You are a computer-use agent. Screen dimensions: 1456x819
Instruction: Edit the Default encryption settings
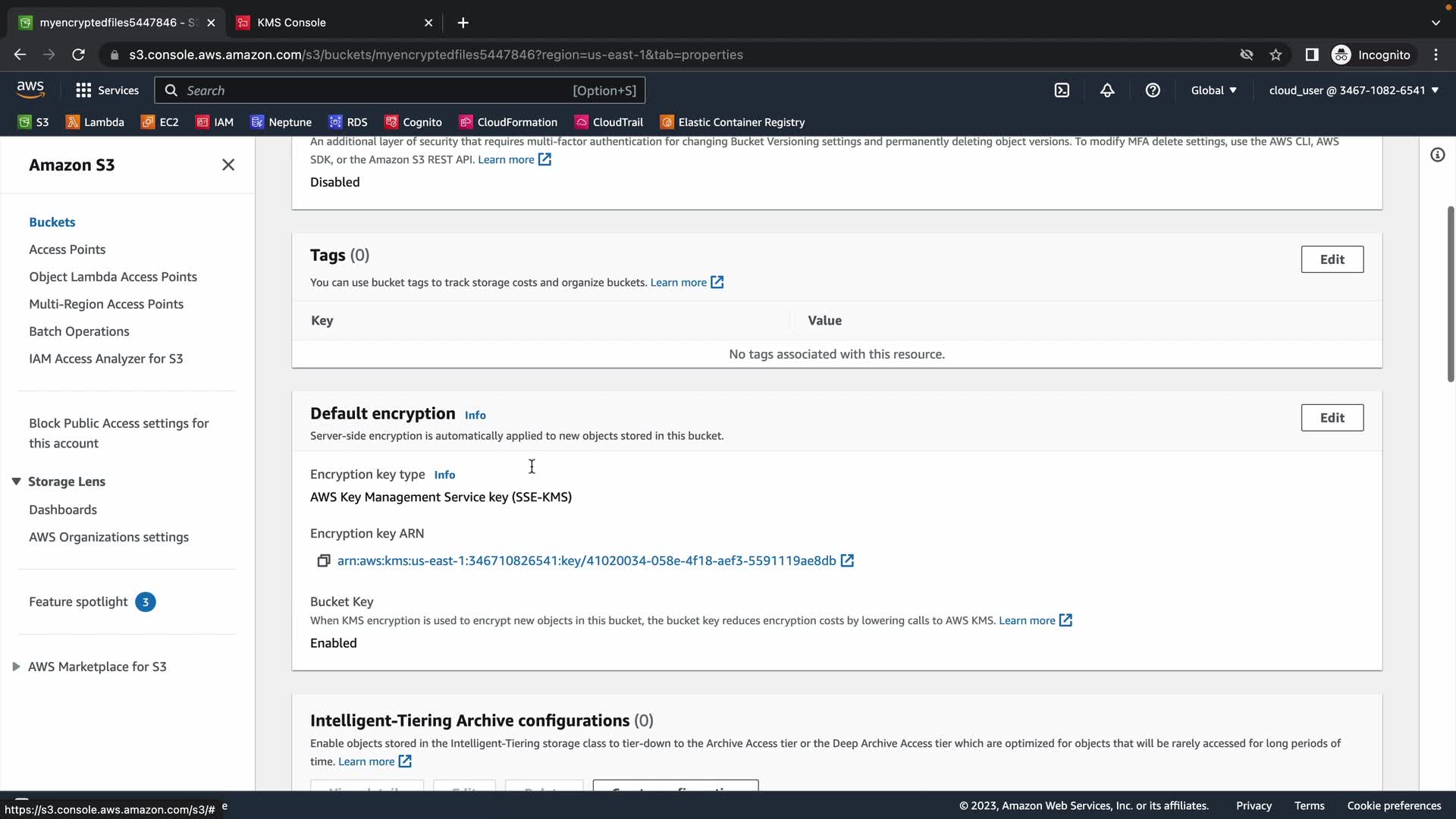(1332, 418)
